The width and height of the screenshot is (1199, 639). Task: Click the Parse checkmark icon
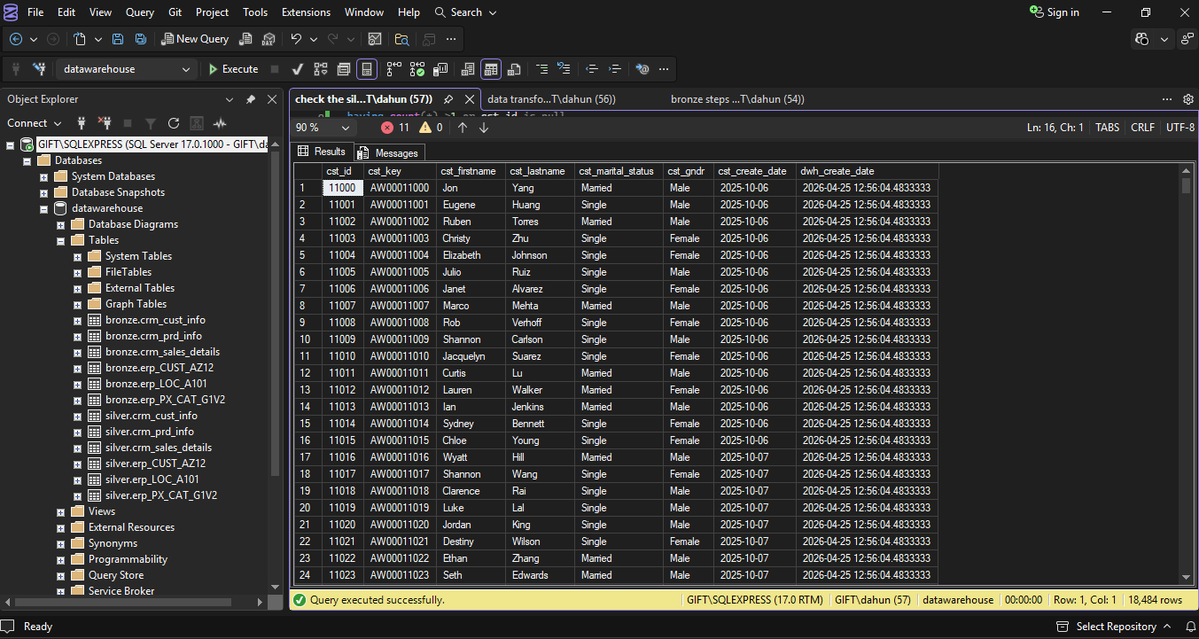coord(298,70)
